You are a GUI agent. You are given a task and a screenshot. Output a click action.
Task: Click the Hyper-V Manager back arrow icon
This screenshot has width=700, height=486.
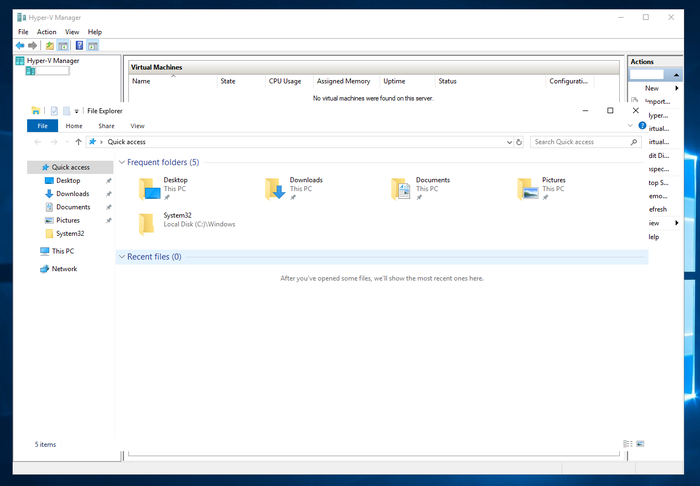coord(20,46)
